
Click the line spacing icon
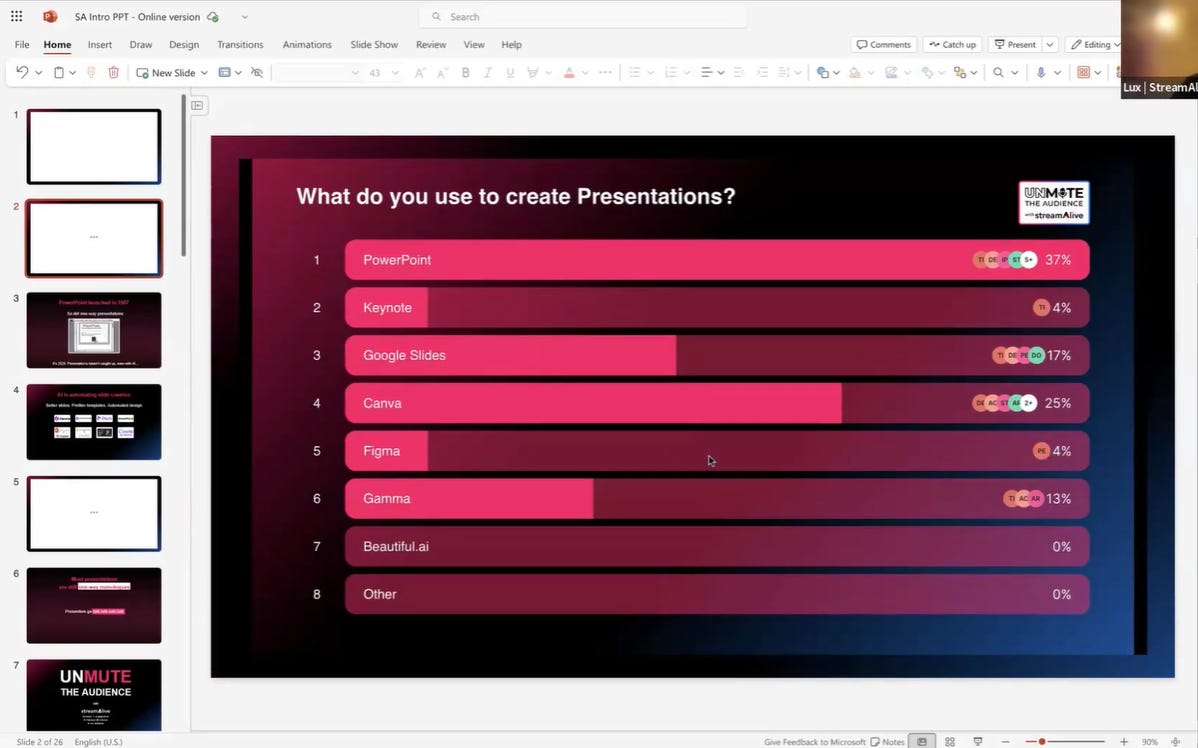(784, 73)
